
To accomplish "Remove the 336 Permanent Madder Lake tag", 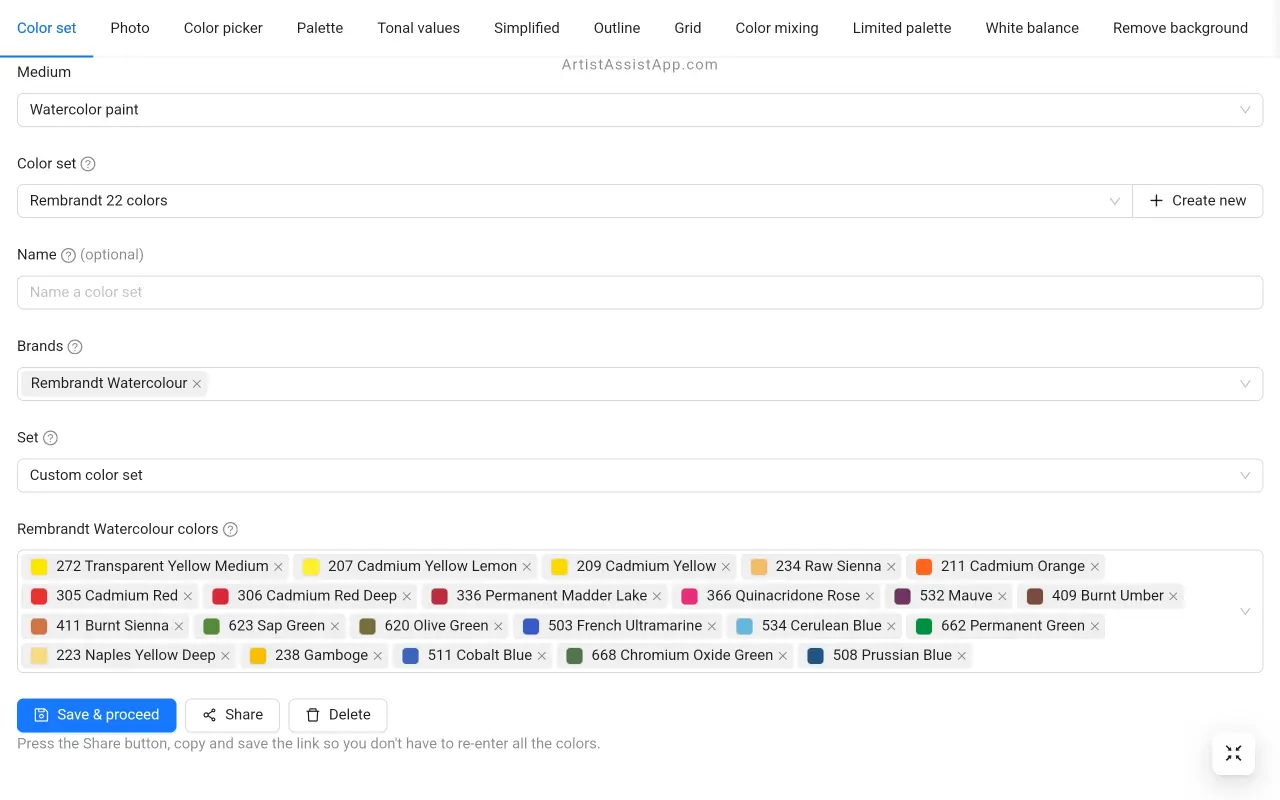I will (x=657, y=596).
